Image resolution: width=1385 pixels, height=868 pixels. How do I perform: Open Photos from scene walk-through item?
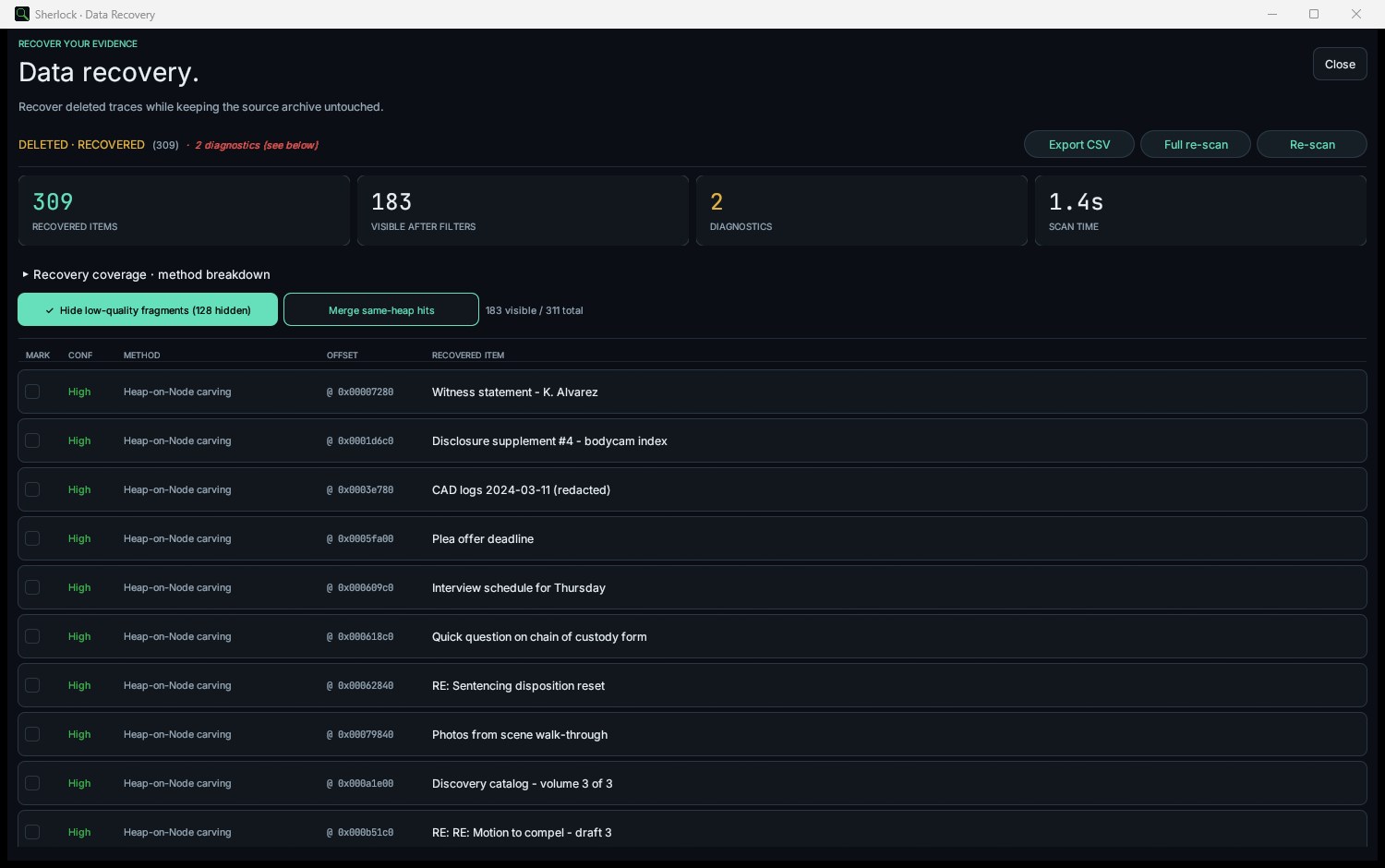520,734
